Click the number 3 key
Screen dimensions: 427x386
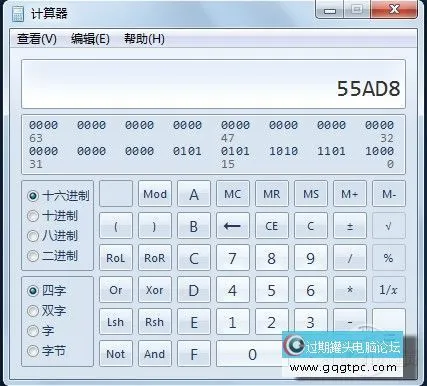[311, 320]
